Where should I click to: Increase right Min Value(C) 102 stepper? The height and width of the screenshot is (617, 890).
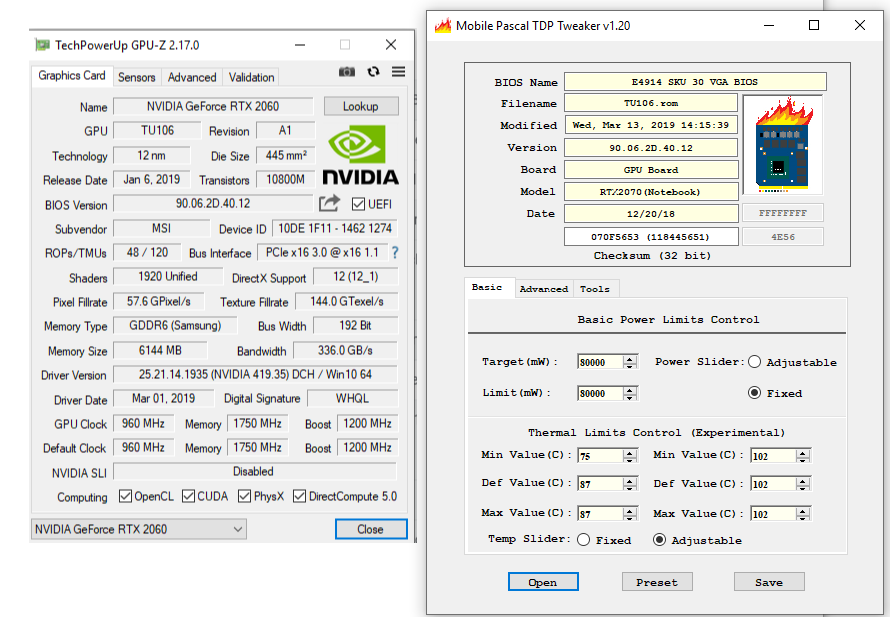point(803,452)
